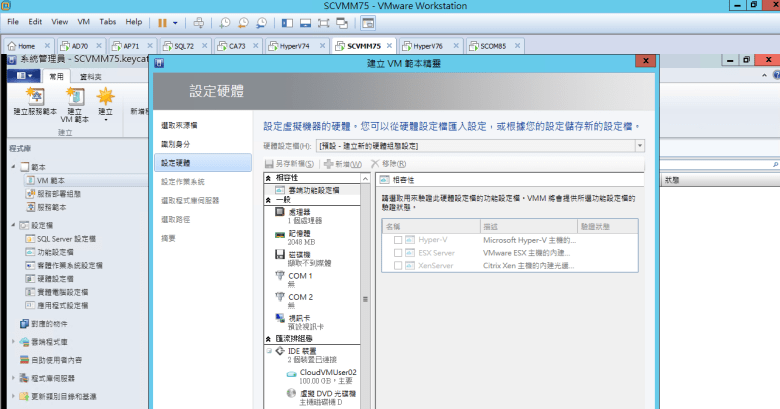Go to the 設定作業系統 wizard step
This screenshot has height=409, width=780.
[x=182, y=181]
